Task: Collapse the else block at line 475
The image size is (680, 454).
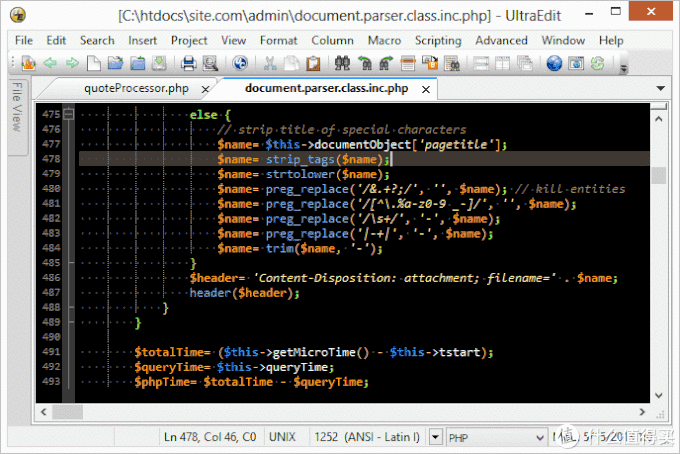Action: (x=69, y=114)
